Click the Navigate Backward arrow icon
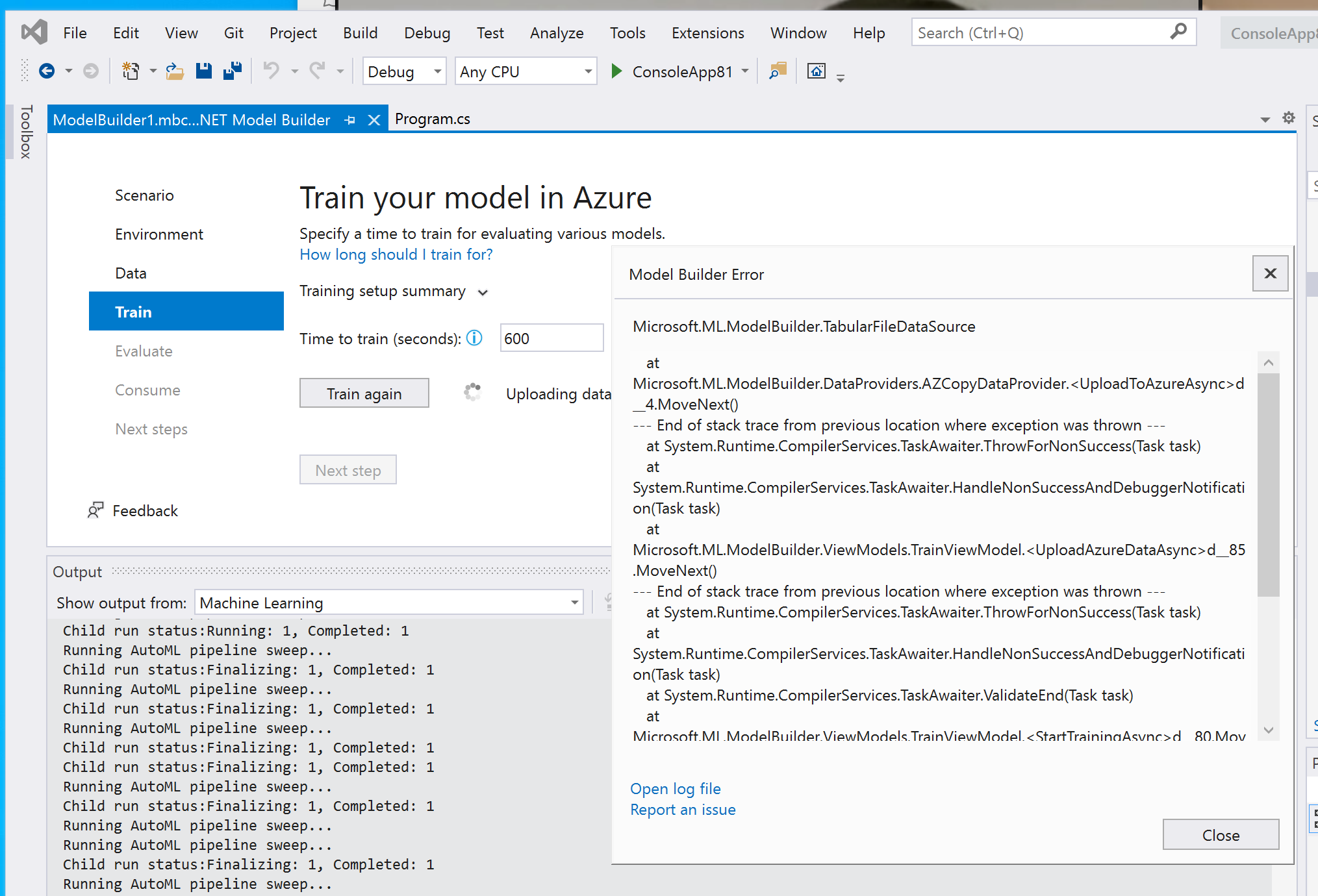The image size is (1318, 896). coord(46,71)
